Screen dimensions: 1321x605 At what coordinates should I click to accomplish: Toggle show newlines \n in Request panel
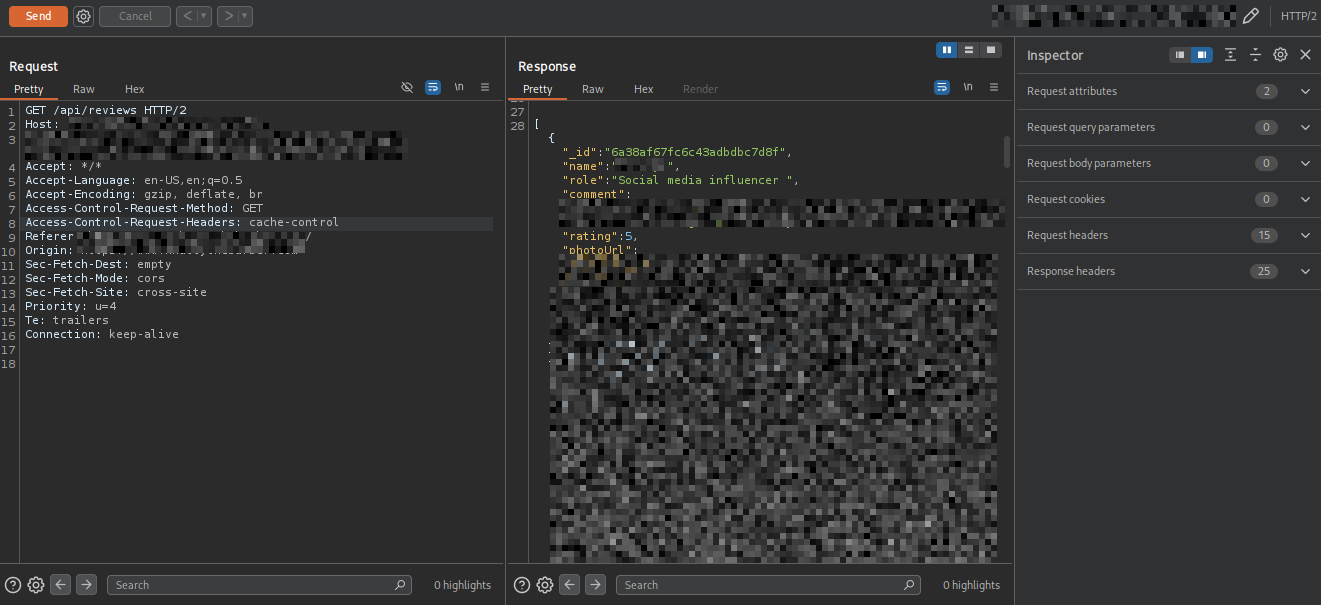(x=459, y=88)
